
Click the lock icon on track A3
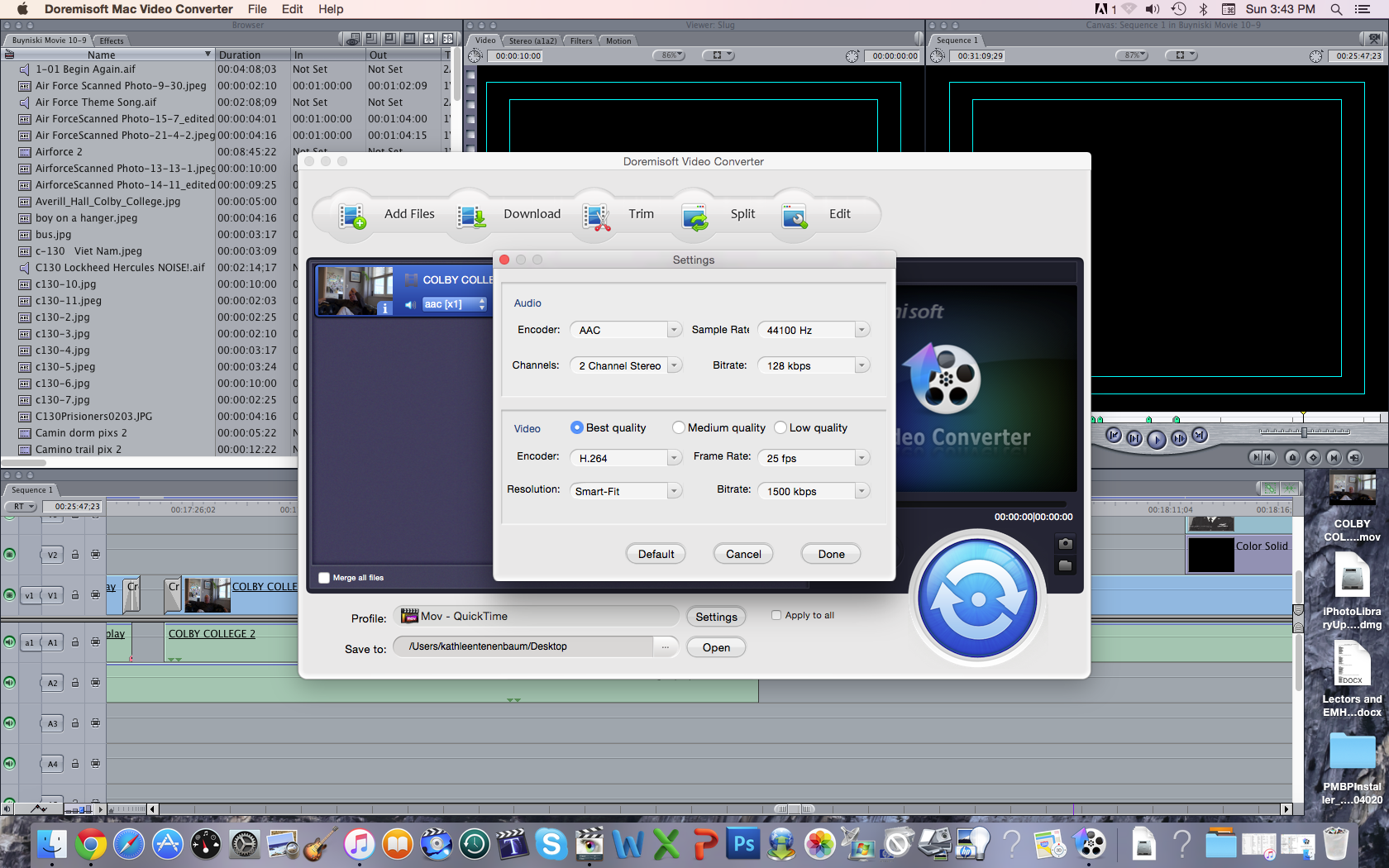click(x=75, y=723)
